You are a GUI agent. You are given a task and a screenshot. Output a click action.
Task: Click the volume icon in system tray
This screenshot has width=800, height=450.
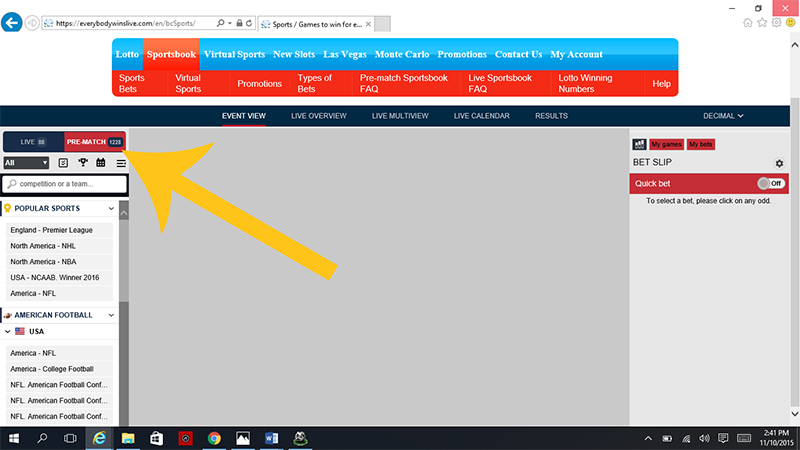704,438
